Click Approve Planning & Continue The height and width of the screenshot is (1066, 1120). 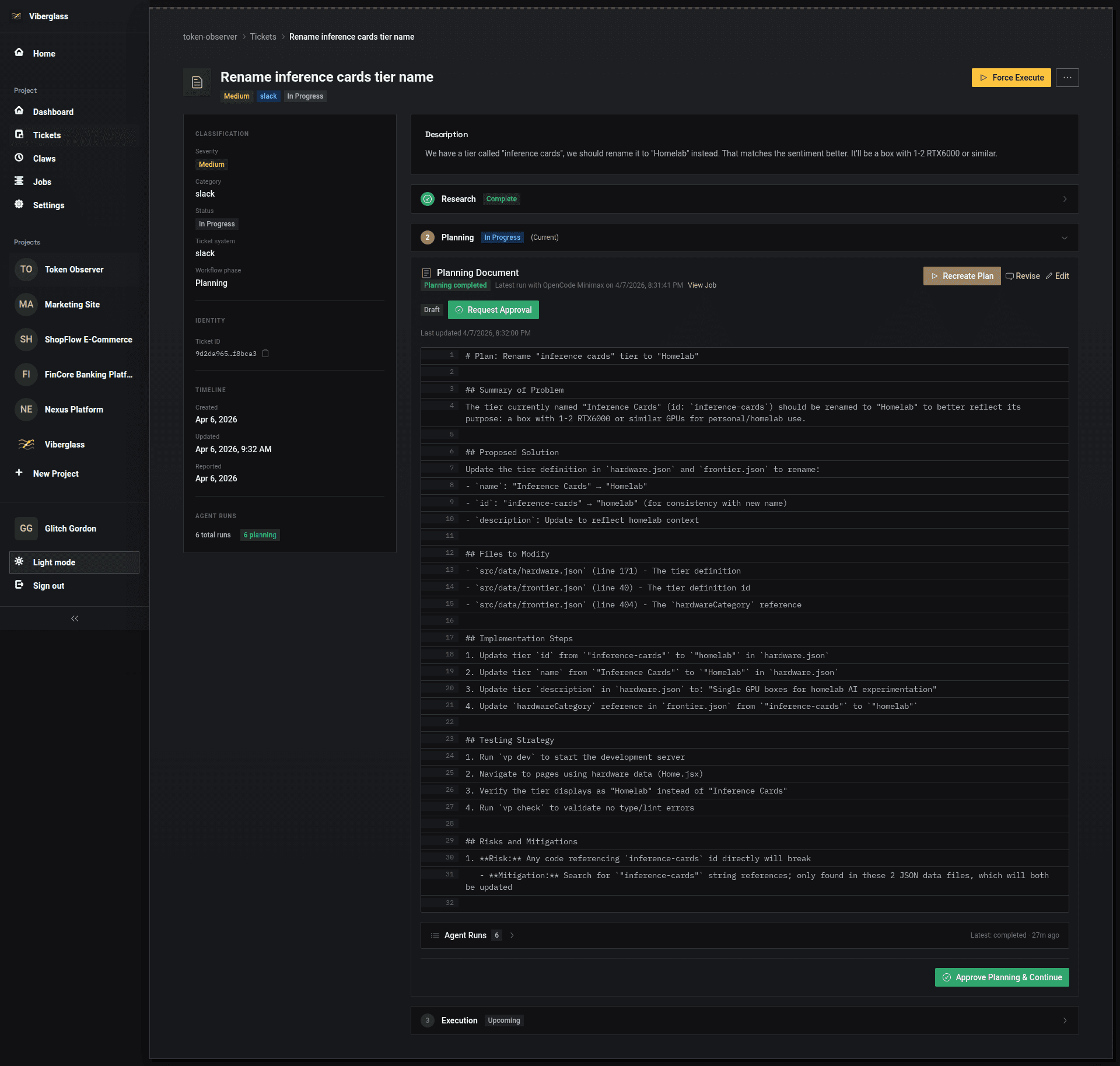click(x=1001, y=977)
